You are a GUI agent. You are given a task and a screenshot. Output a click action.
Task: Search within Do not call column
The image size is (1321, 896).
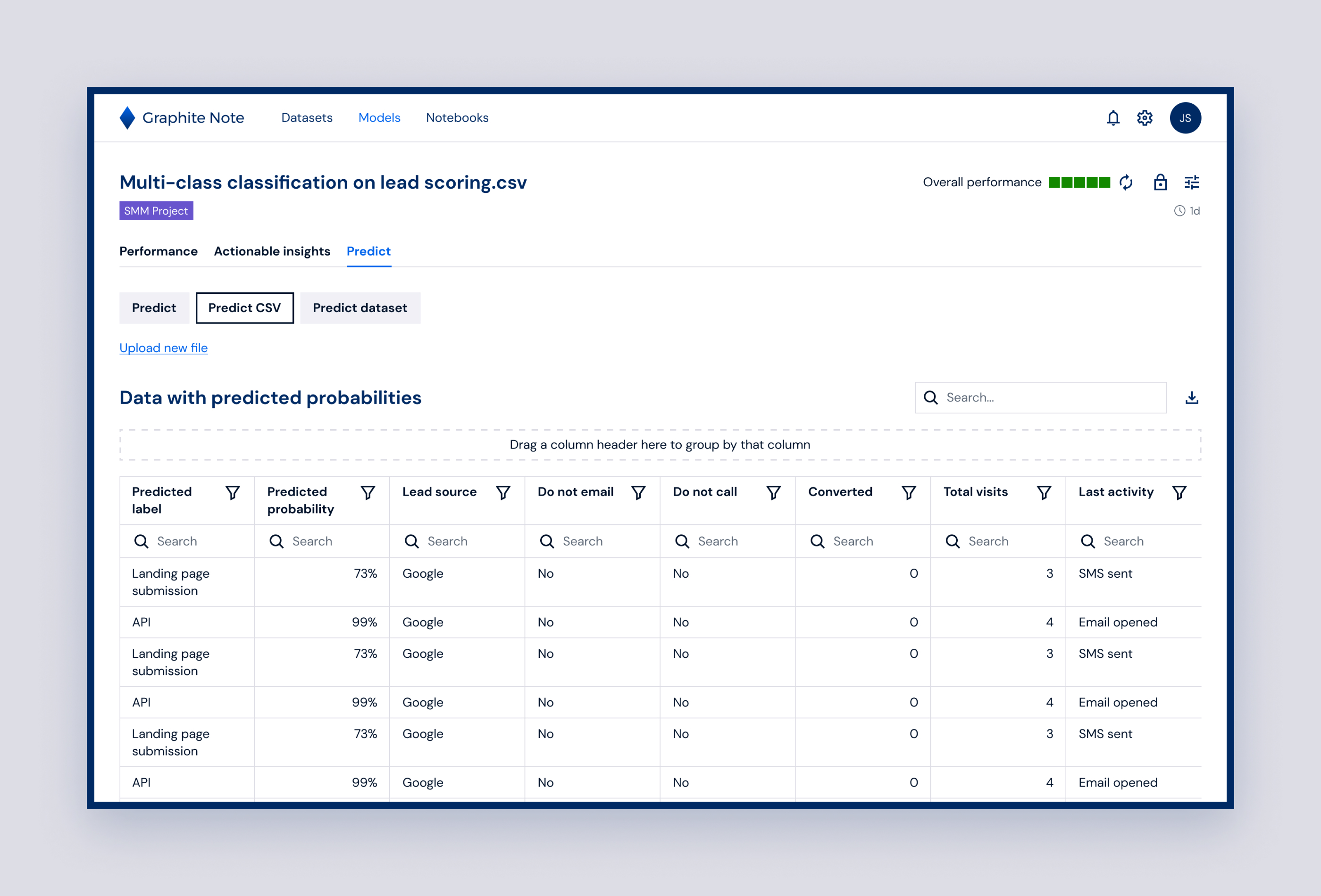[728, 541]
